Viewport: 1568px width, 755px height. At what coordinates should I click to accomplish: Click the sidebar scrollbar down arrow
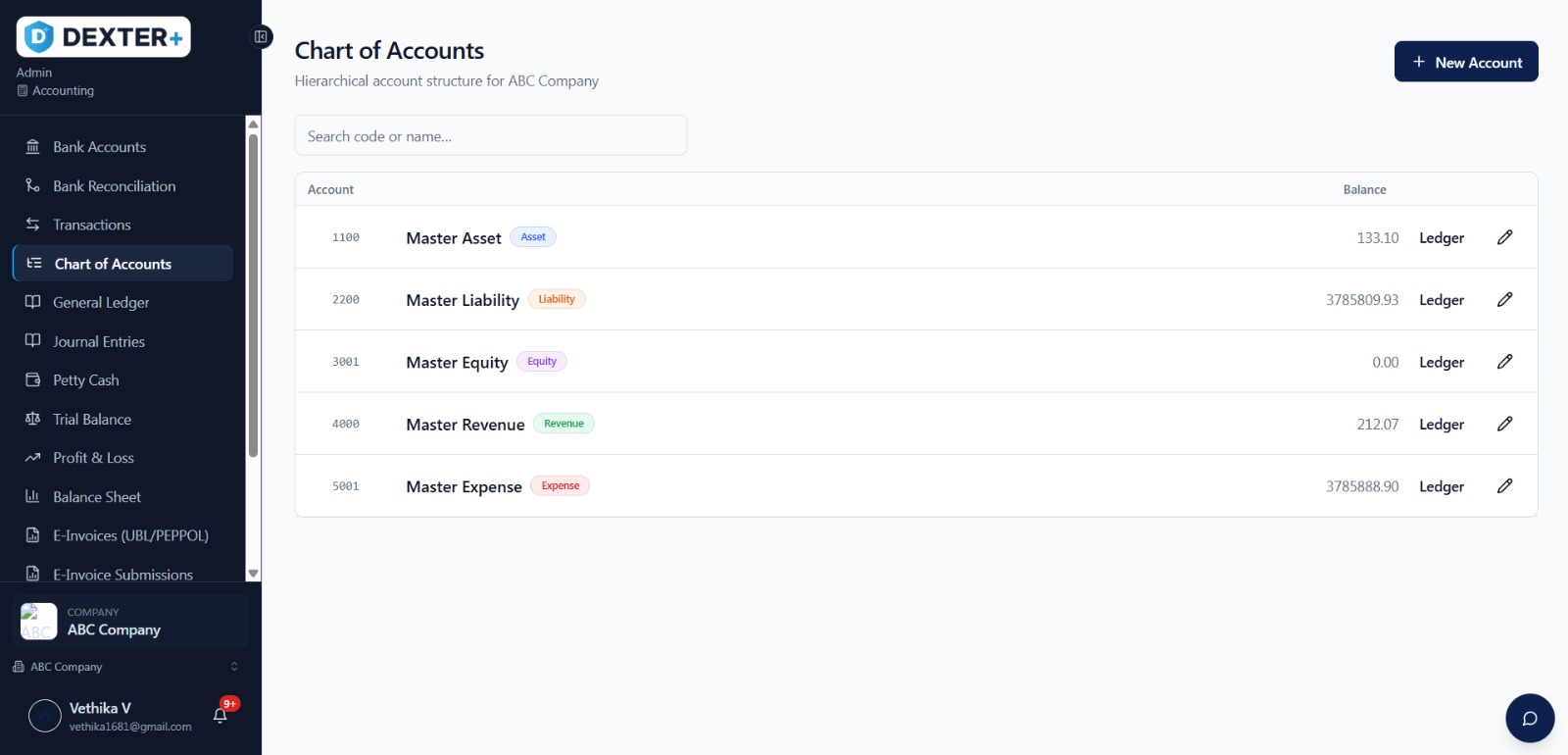(x=253, y=574)
